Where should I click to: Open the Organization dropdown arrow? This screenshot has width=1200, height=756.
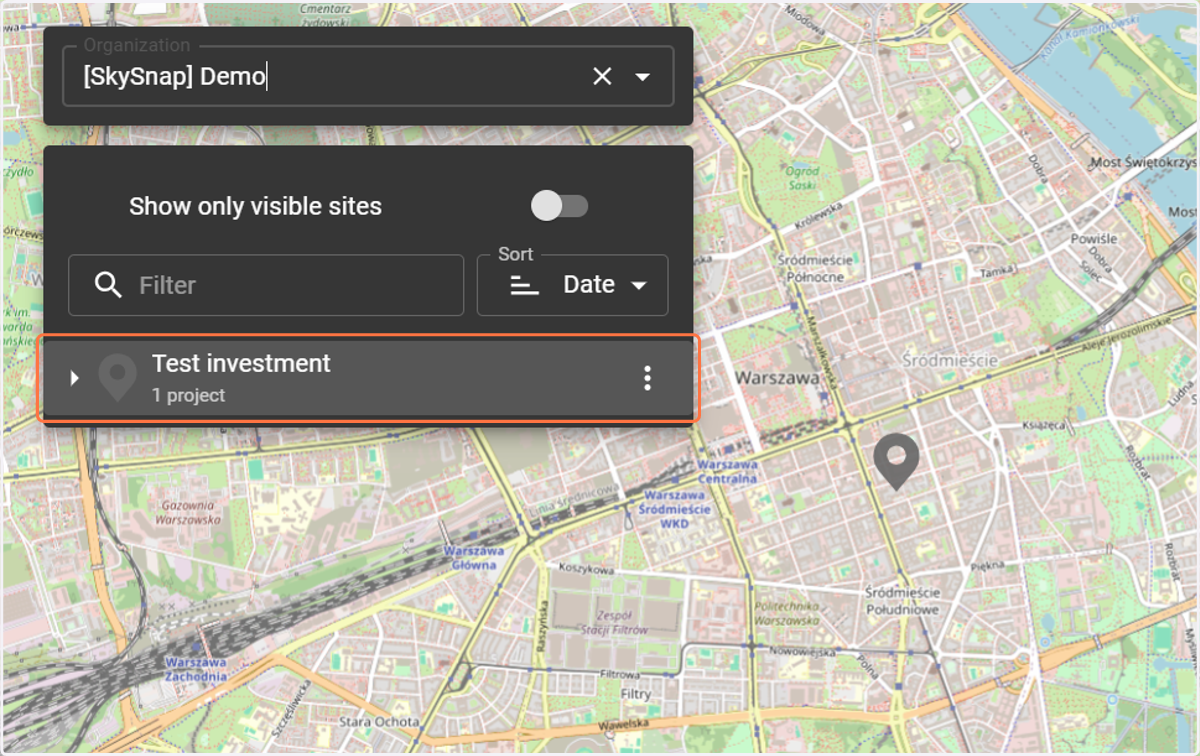coord(642,77)
